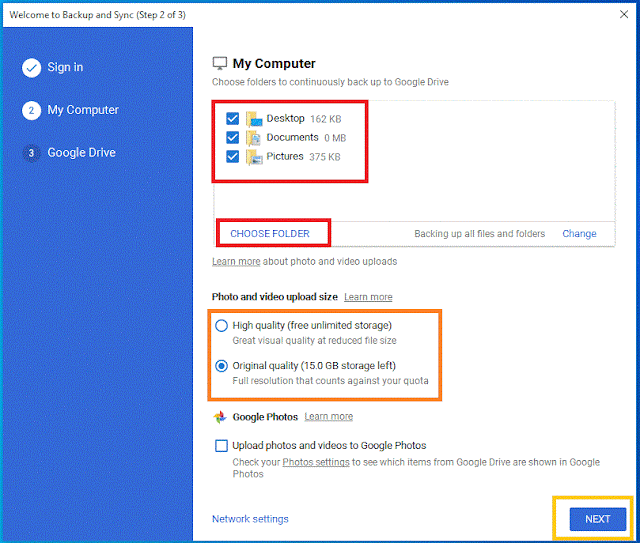Uncheck the Documents folder checkbox
This screenshot has height=543, width=640.
[233, 138]
